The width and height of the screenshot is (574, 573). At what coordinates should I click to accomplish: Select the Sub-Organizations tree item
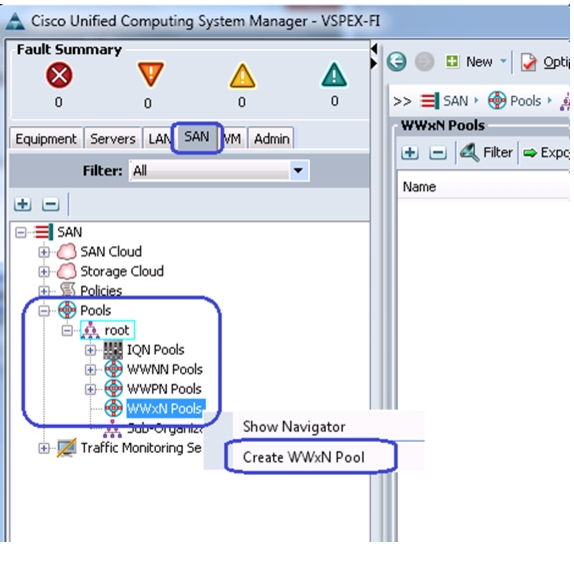164,428
